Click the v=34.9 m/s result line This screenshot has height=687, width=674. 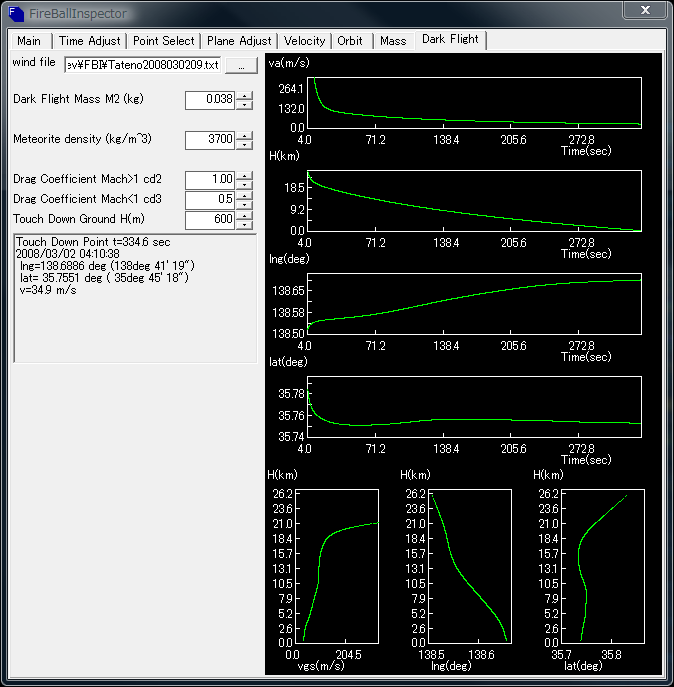[48, 290]
